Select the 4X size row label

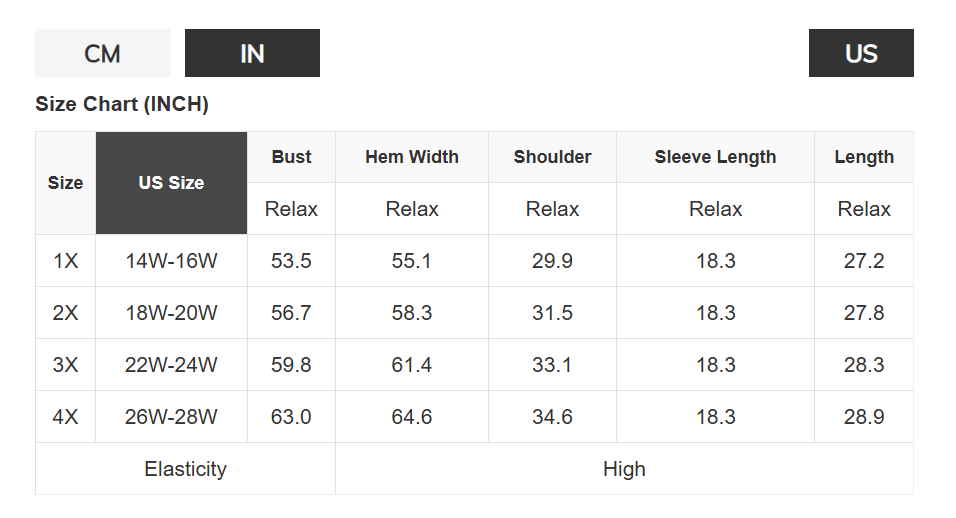coord(65,417)
